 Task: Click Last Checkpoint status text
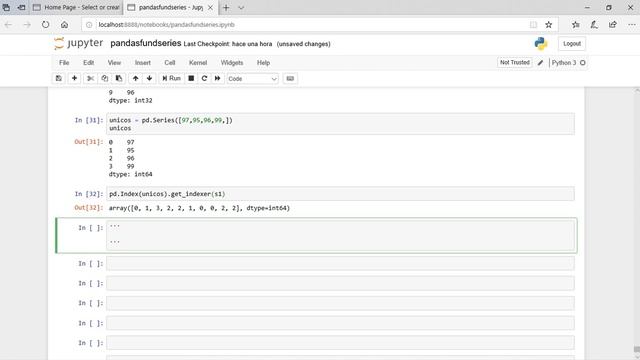click(x=228, y=44)
